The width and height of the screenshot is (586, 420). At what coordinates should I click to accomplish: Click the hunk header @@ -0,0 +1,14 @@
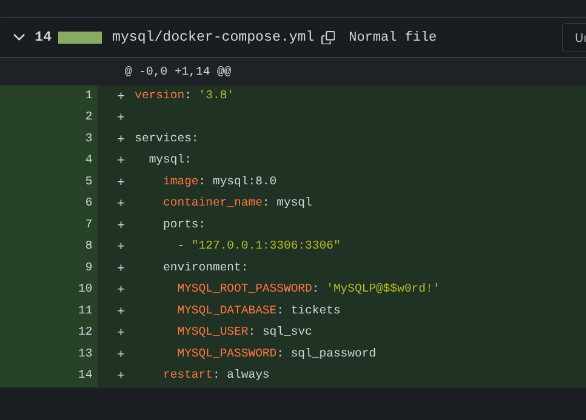click(178, 71)
